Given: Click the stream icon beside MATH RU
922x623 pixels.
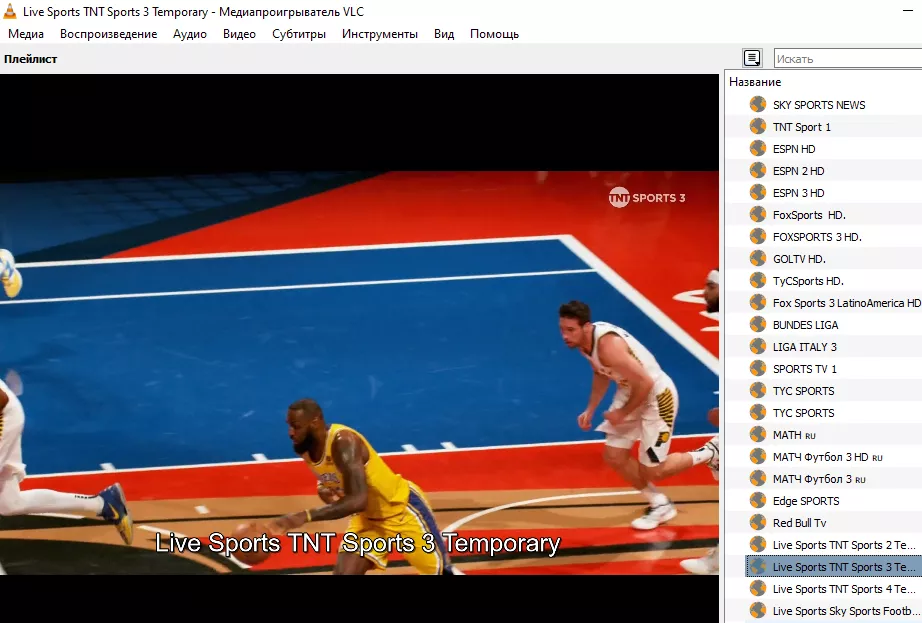Looking at the screenshot, I should tap(758, 435).
